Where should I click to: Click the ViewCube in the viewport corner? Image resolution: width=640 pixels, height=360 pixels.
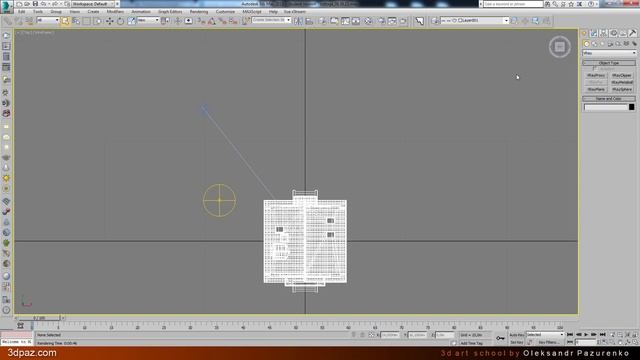[560, 47]
